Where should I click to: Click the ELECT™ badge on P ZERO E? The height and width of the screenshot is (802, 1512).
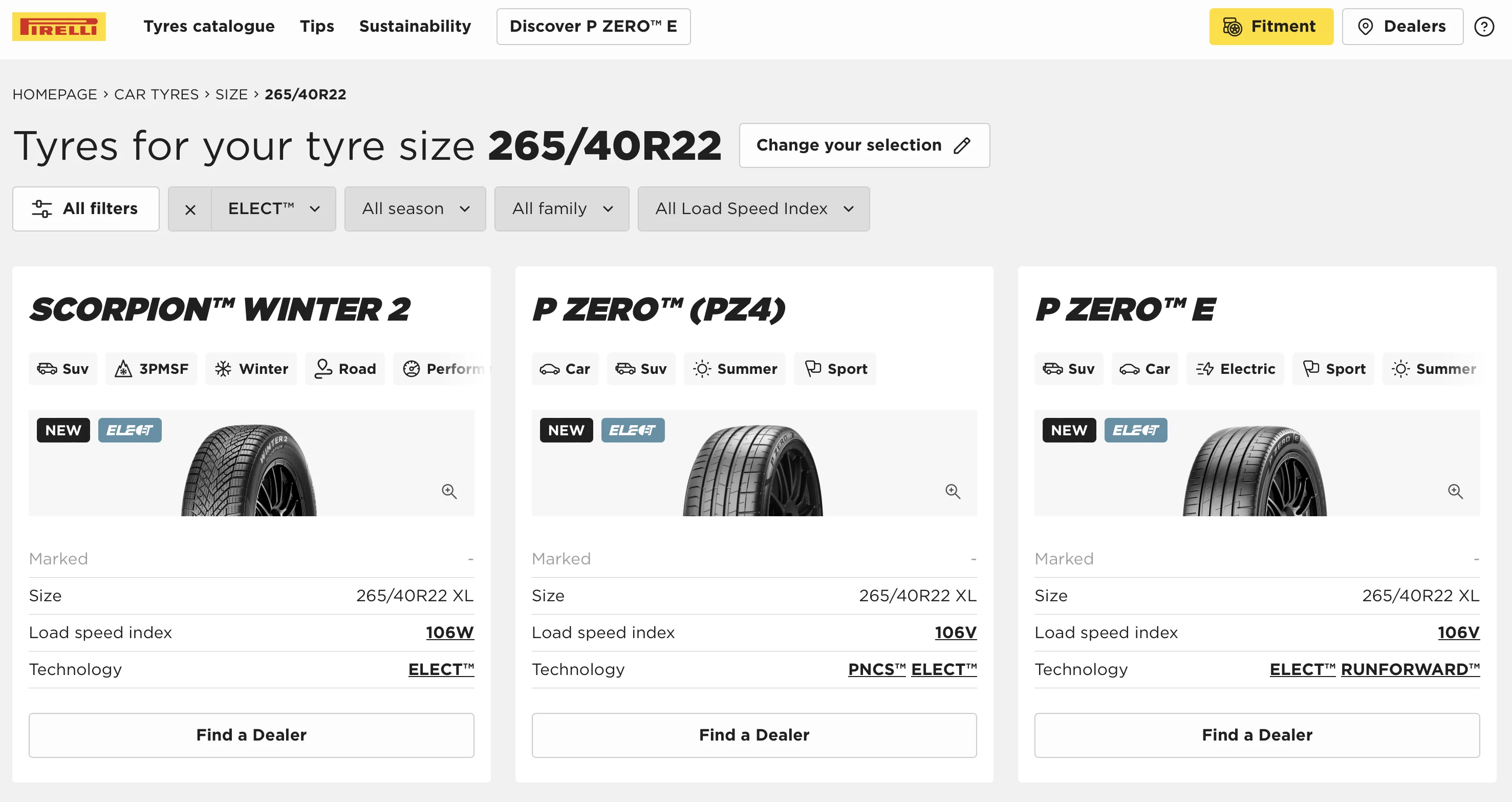coord(1135,430)
